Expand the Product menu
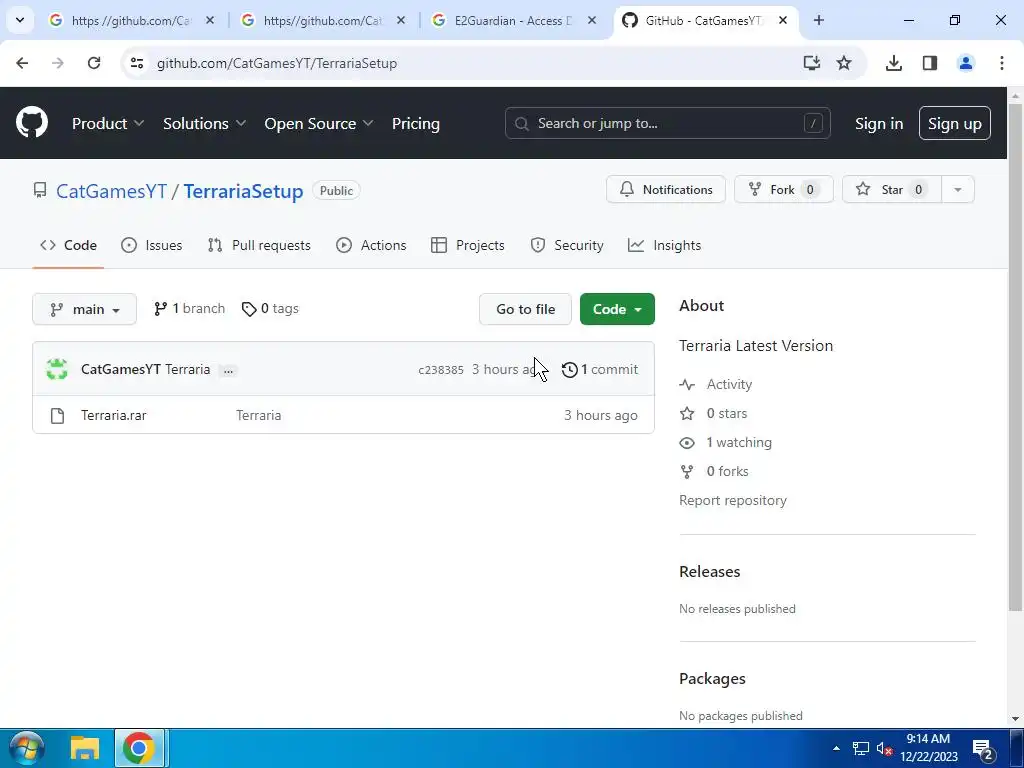This screenshot has width=1024, height=768. [x=108, y=123]
